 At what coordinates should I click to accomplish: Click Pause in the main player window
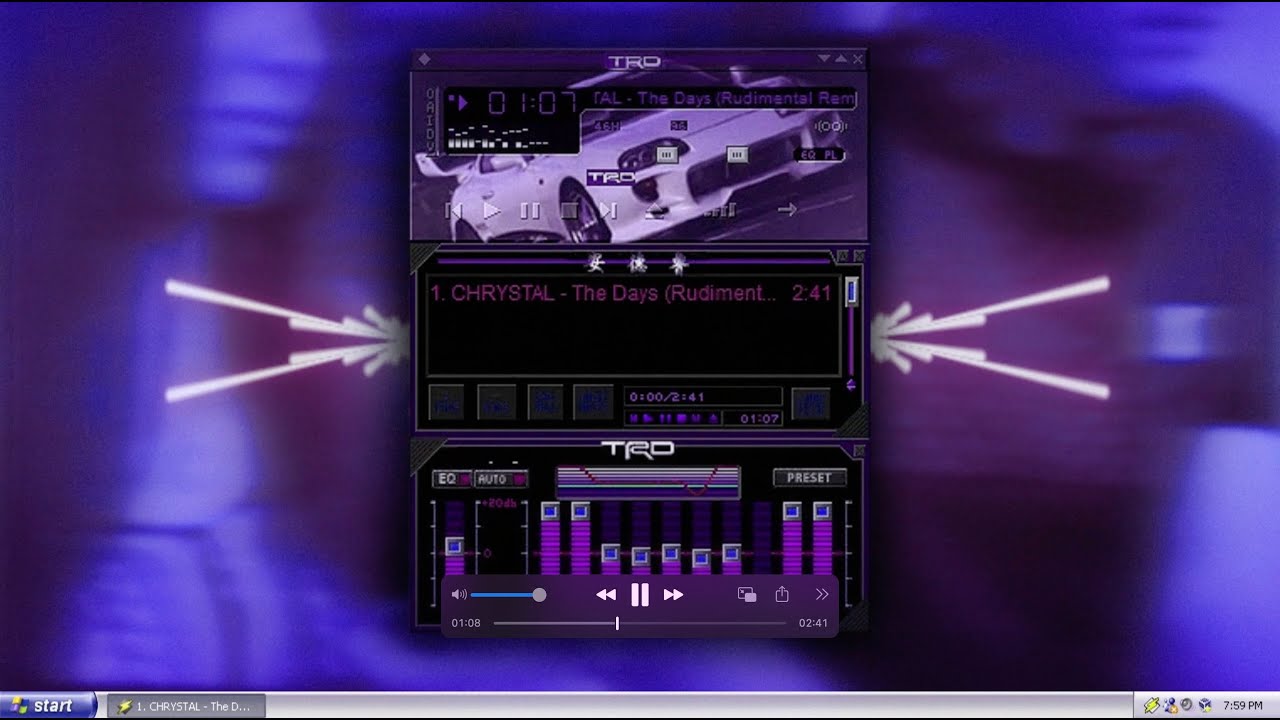coord(530,211)
